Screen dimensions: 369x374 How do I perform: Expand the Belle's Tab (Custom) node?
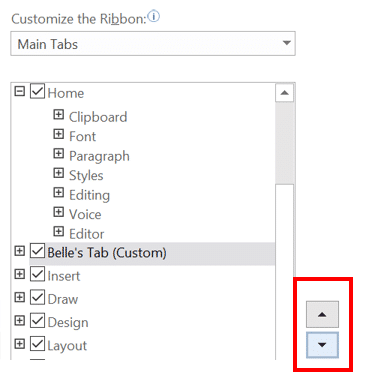pyautogui.click(x=20, y=251)
